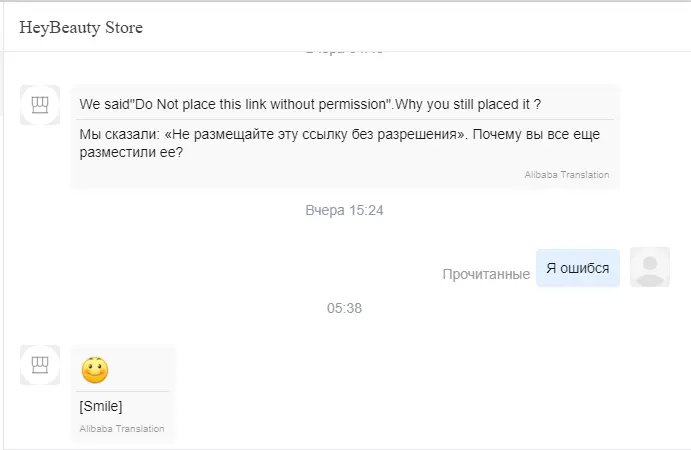This screenshot has width=691, height=450.
Task: Click the yellow smiley face emoji
Action: click(x=95, y=370)
